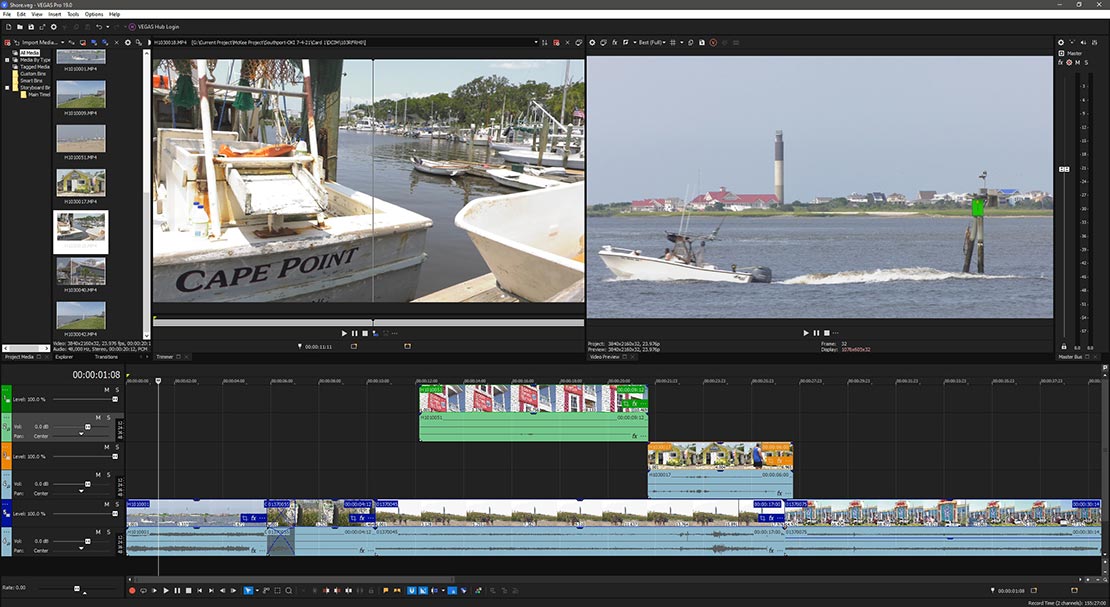Toggle Loop Playback in transport bar
The height and width of the screenshot is (607, 1110).
[143, 590]
